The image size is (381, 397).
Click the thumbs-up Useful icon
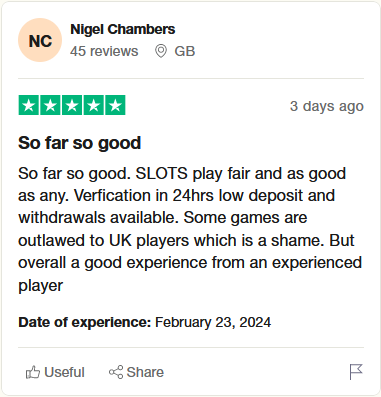33,372
